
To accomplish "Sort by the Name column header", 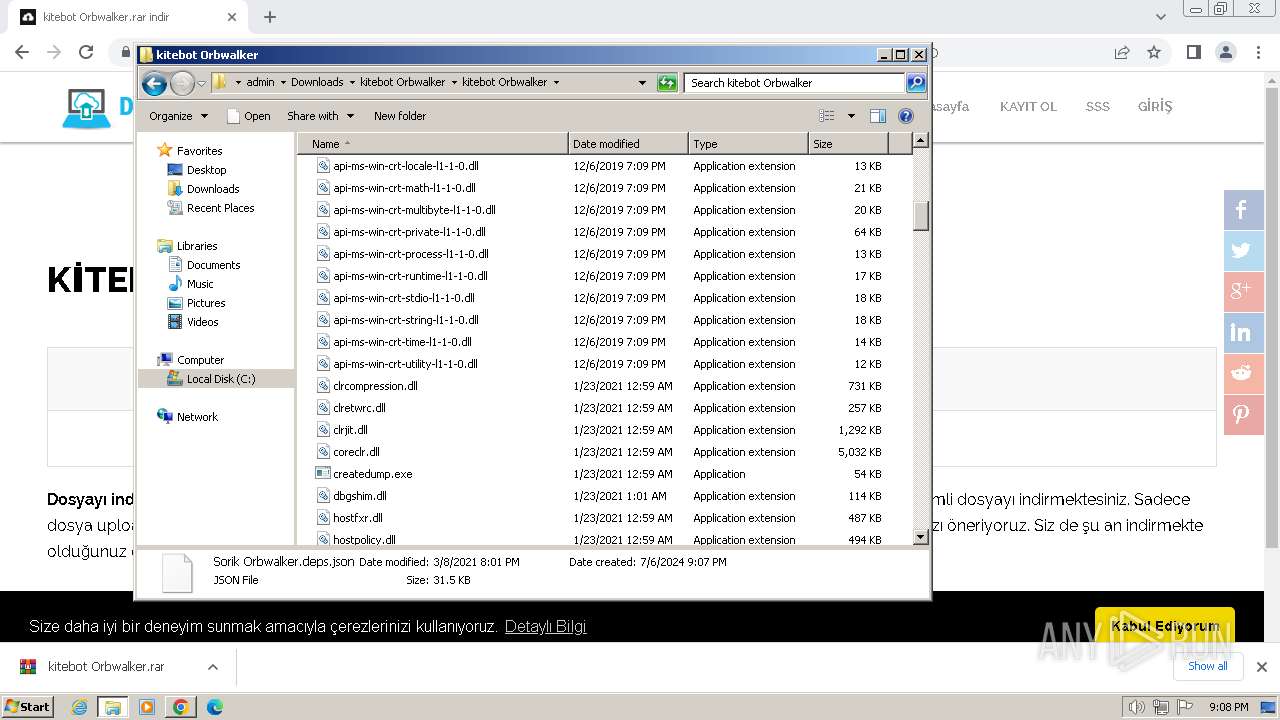I will pyautogui.click(x=432, y=144).
